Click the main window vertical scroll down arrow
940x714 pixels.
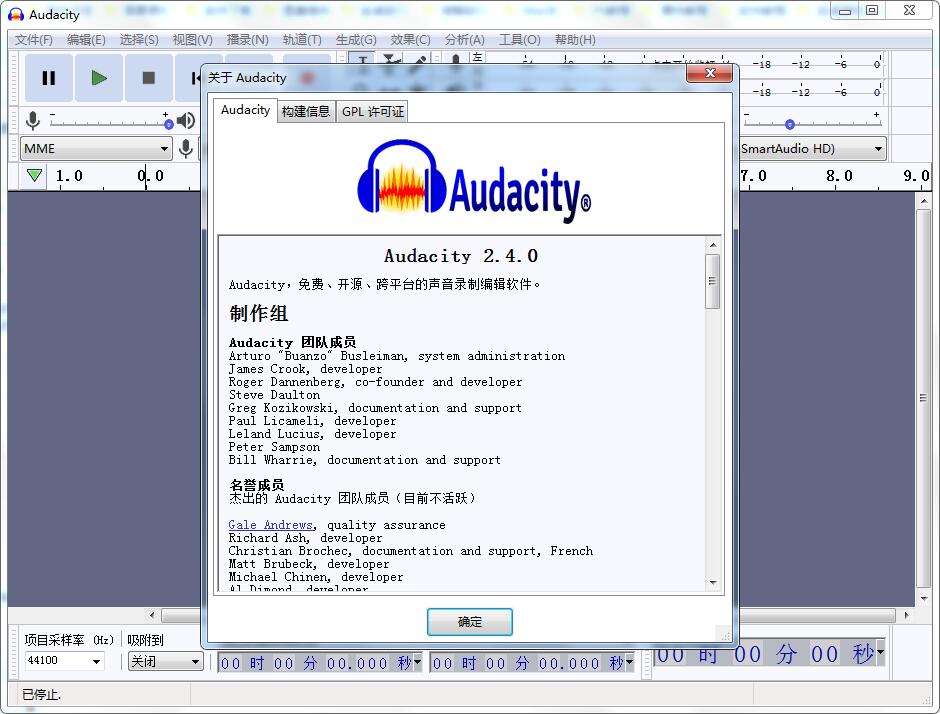924,598
